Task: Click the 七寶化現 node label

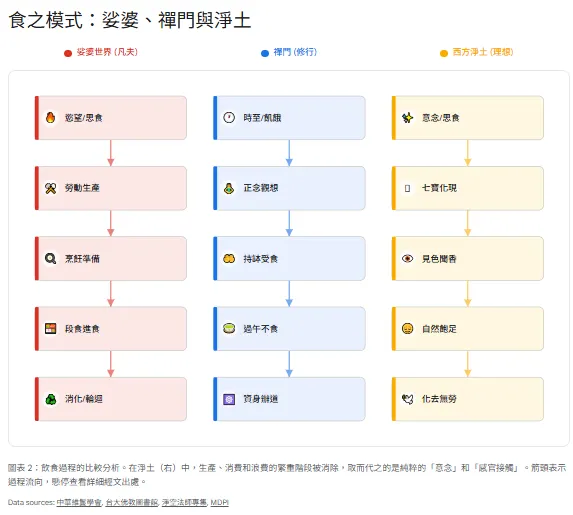Action: pos(439,188)
